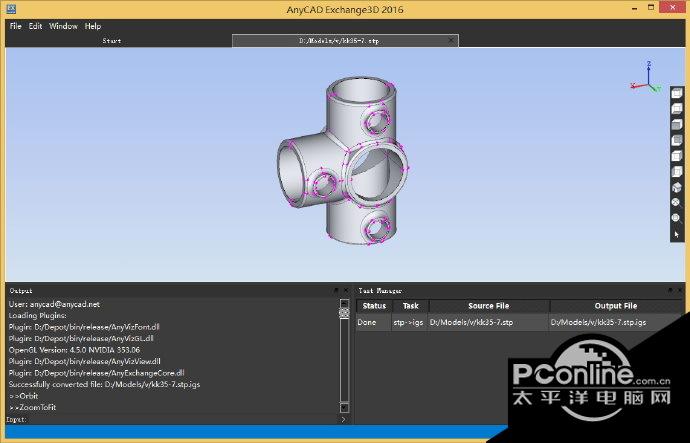Screen dimensions: 690x443
Task: Click the first cube view icon in view toolbar
Action: [677, 93]
